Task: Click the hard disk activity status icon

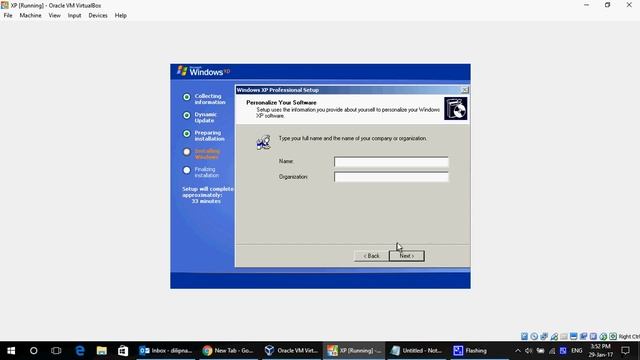Action: pos(524,336)
